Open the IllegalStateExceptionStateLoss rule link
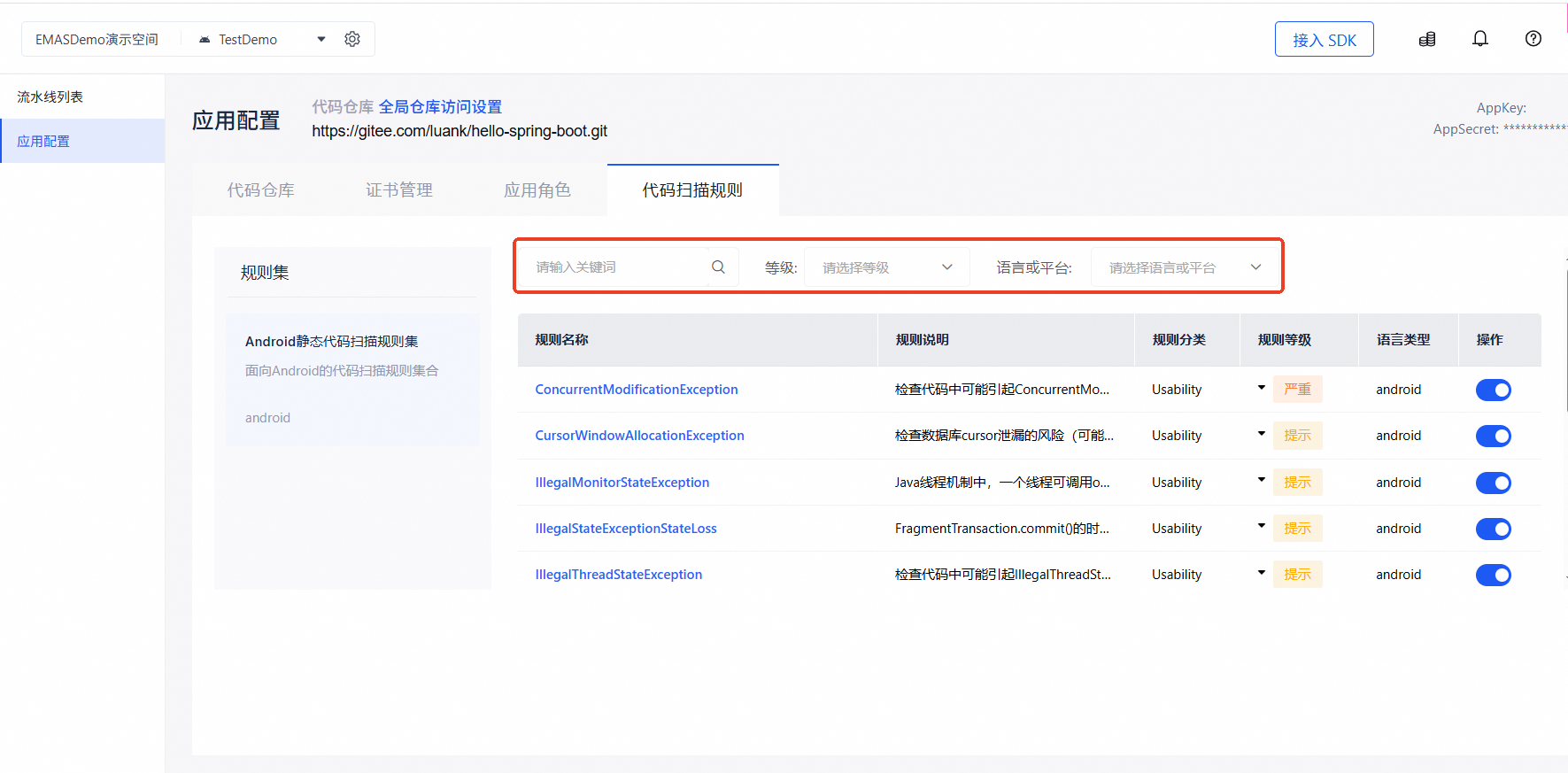This screenshot has height=773, width=1568. 626,529
